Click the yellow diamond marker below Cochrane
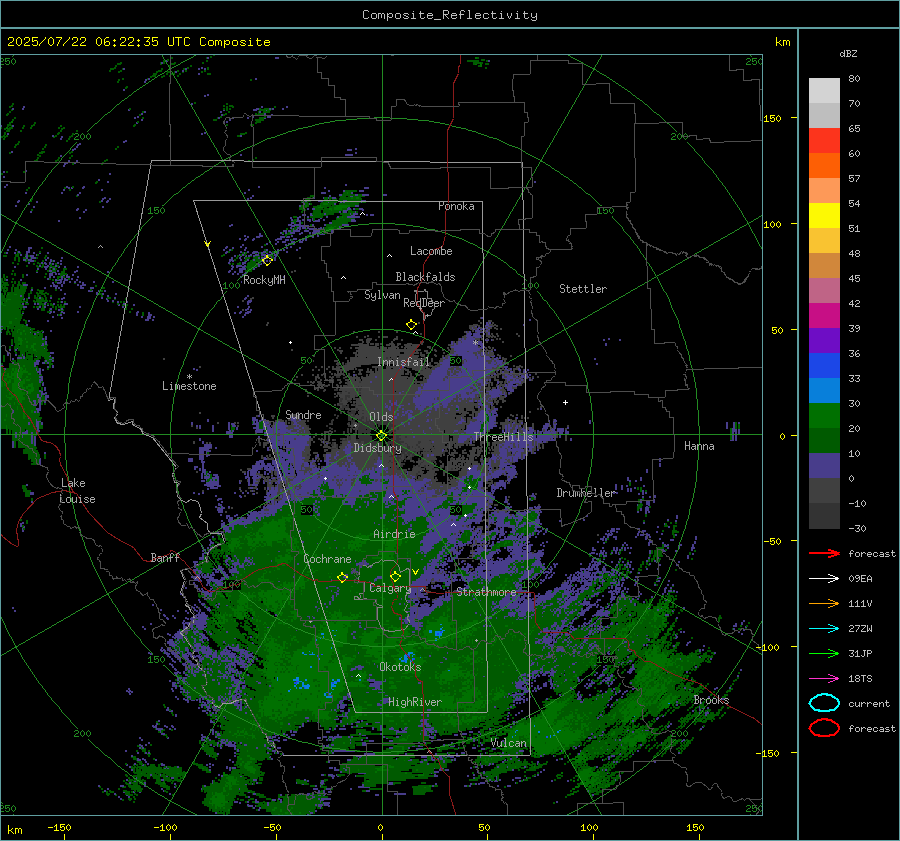This screenshot has height=841, width=900. point(343,578)
